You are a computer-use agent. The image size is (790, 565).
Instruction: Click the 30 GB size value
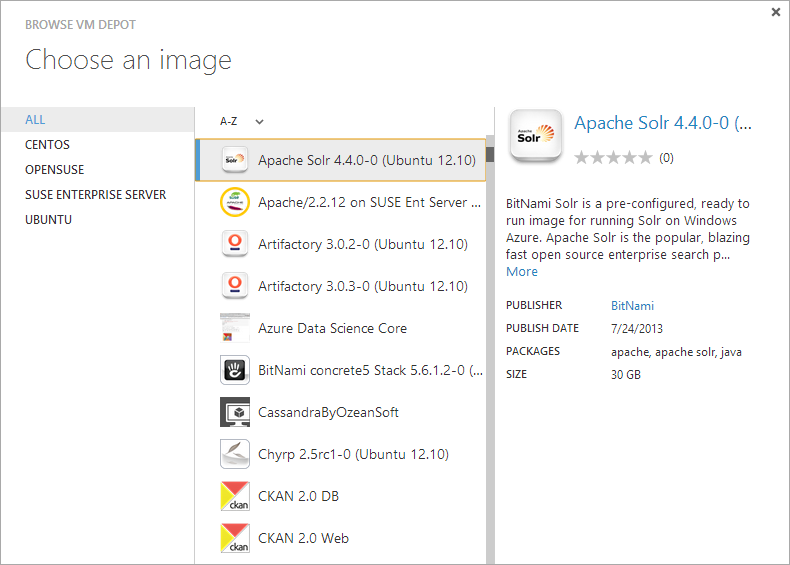pos(626,374)
